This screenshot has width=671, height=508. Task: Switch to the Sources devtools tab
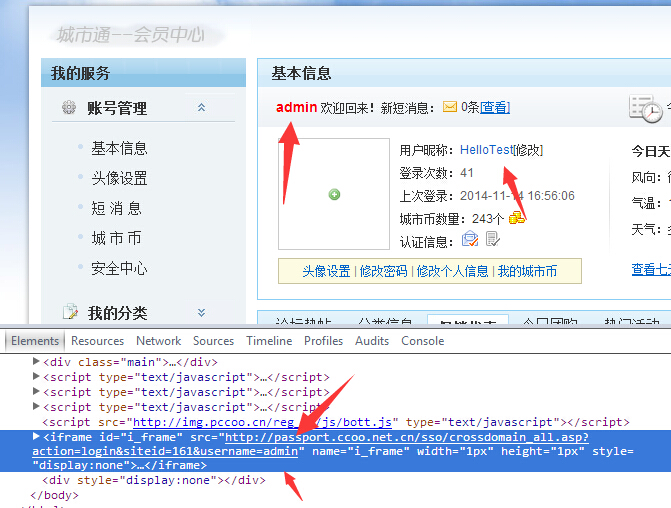[x=213, y=341]
